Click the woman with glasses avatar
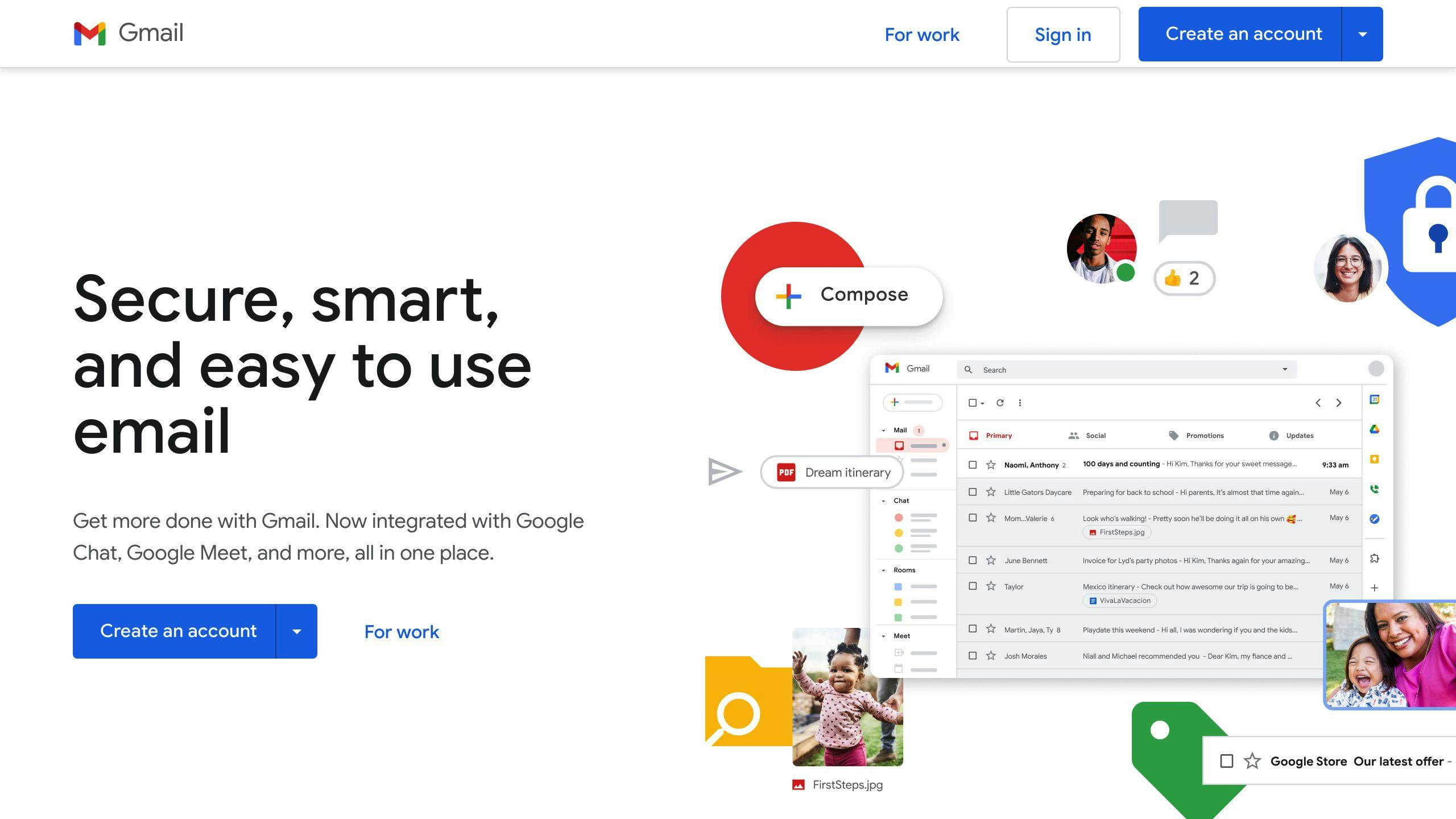Image resolution: width=1456 pixels, height=819 pixels. point(1348,267)
